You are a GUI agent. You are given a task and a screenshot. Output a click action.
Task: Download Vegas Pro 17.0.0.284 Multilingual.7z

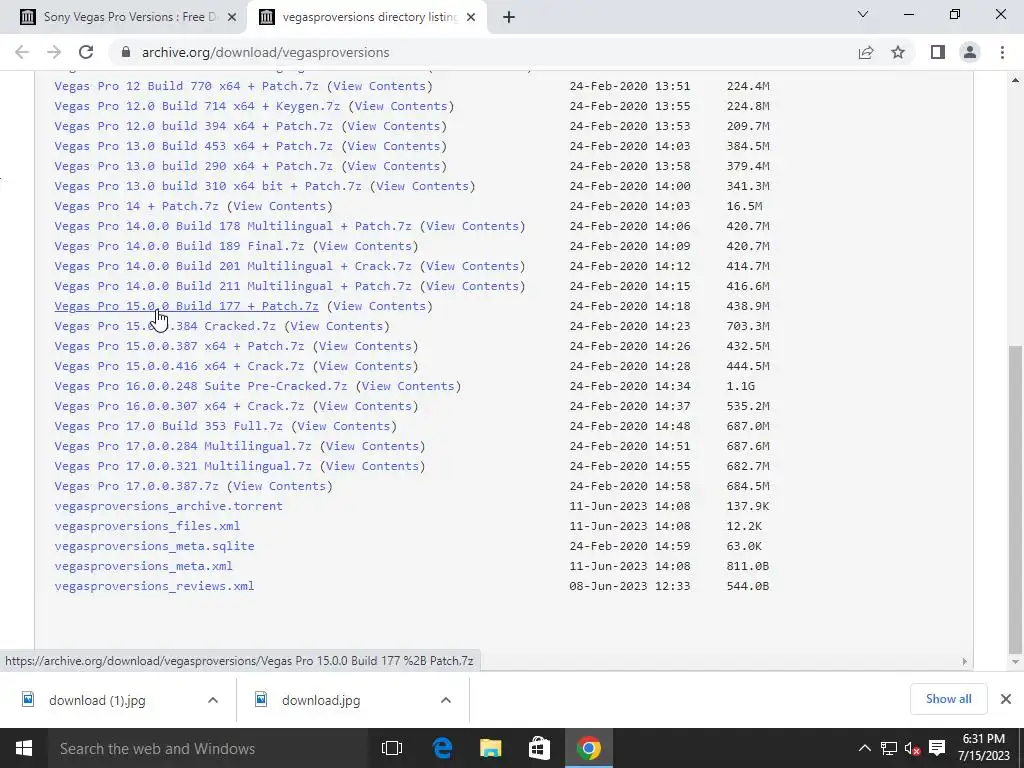pyautogui.click(x=183, y=446)
